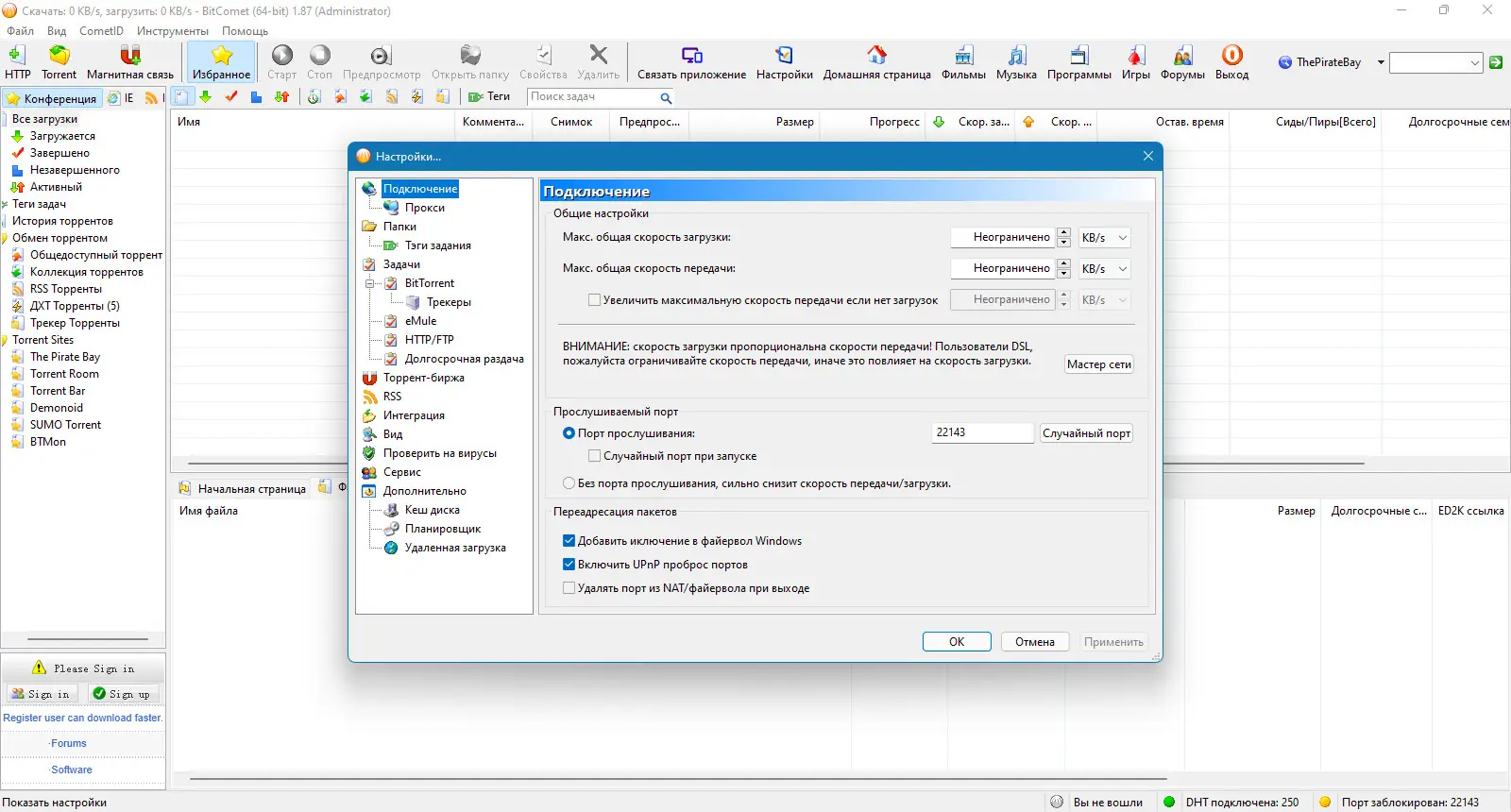Click upload speed stepper arrows
The width and height of the screenshot is (1511, 812).
(x=1063, y=269)
